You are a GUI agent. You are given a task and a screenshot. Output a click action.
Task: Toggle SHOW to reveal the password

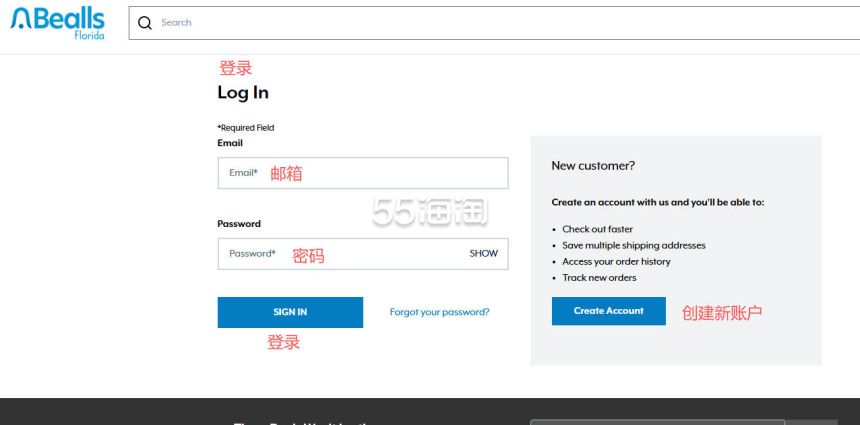483,254
